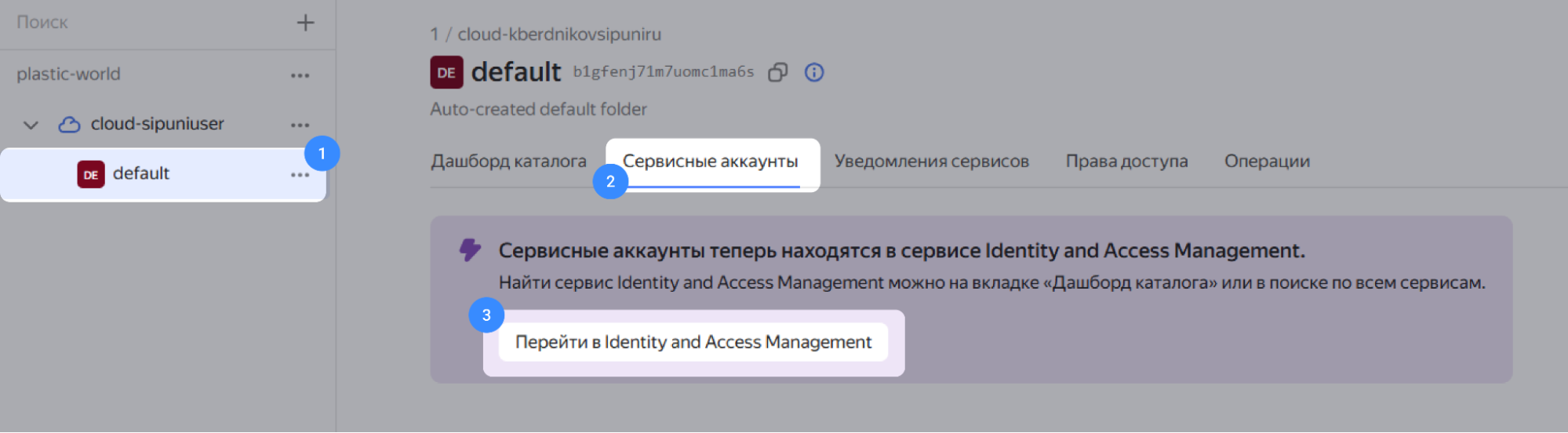
Task: Go to the Права доступа tab
Action: pyautogui.click(x=1126, y=161)
